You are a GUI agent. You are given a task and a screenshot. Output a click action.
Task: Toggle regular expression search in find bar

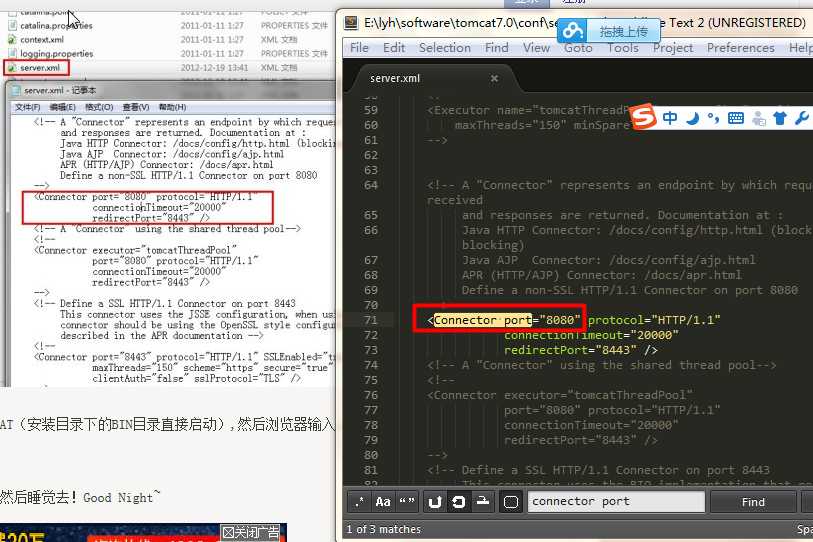359,502
